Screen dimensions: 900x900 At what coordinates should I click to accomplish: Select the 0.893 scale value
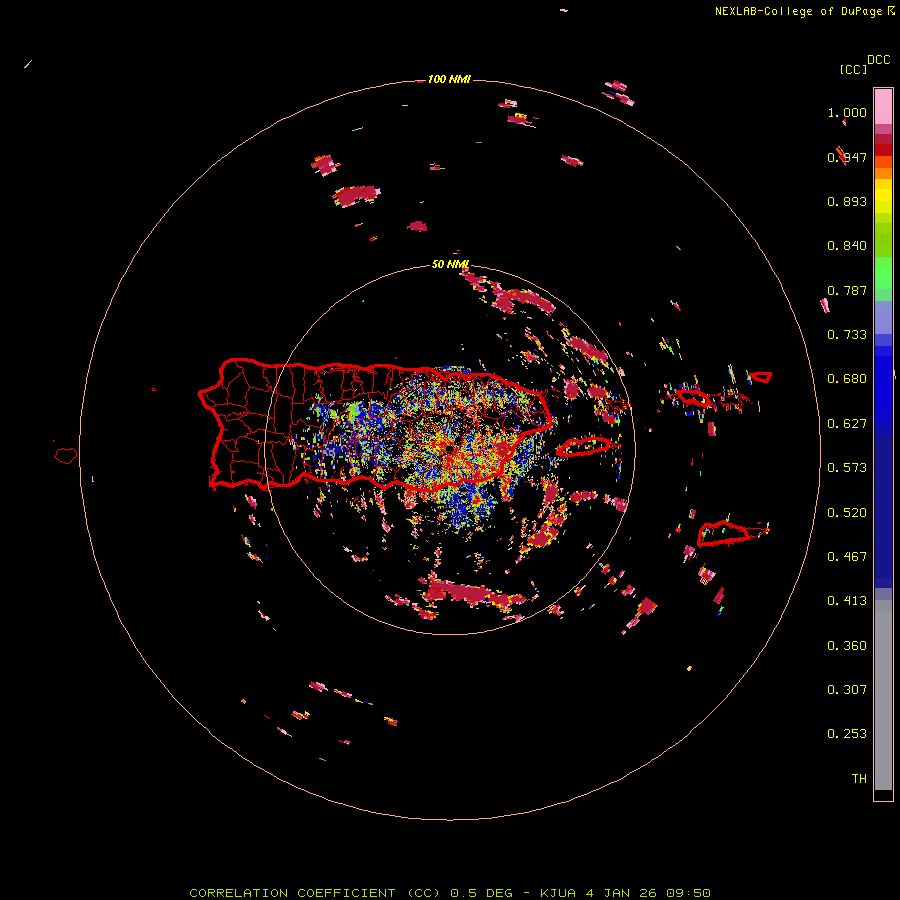click(847, 201)
